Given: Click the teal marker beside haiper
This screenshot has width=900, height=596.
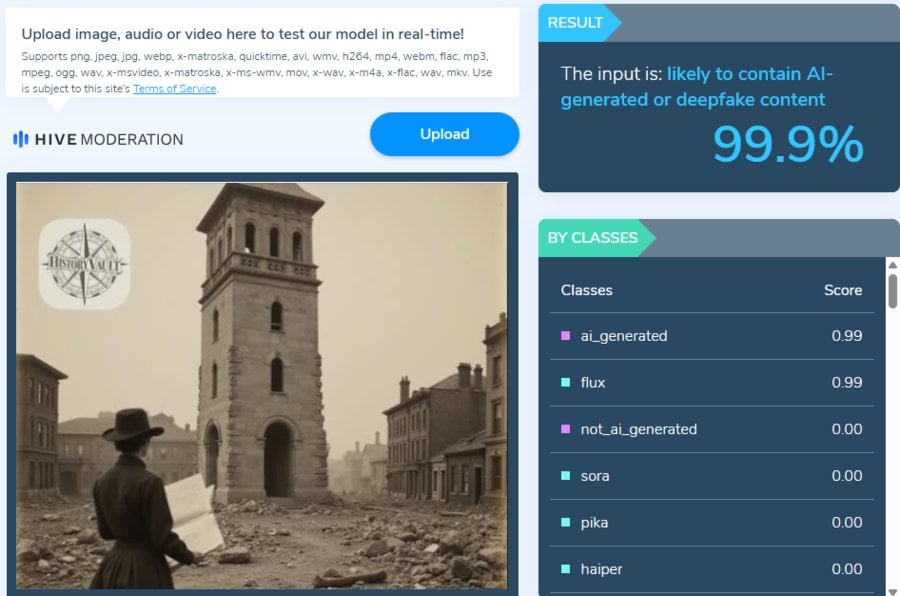Looking at the screenshot, I should (566, 569).
